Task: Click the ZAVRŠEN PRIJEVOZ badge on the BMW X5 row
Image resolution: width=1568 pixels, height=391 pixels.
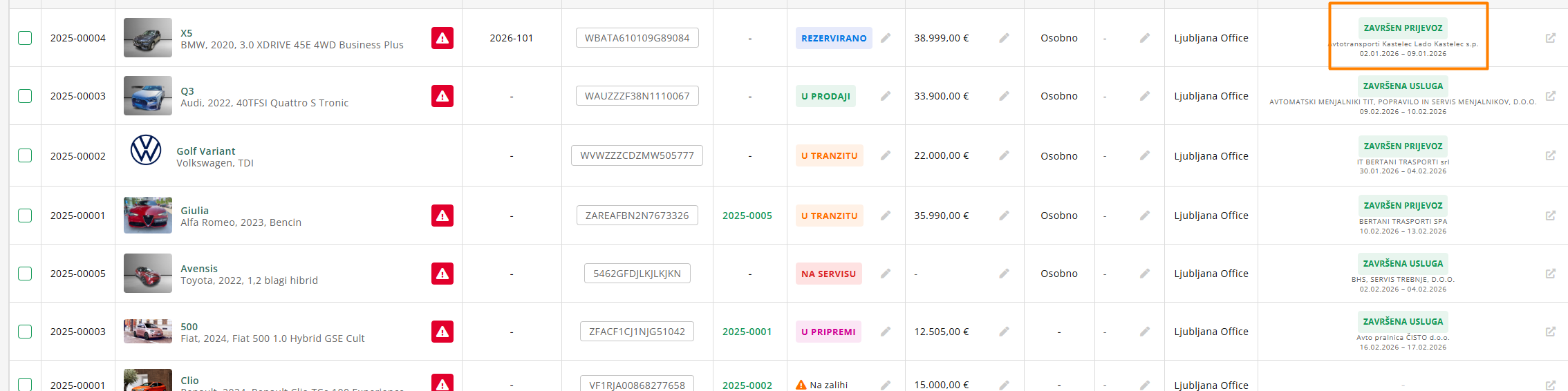Action: pos(1403,28)
